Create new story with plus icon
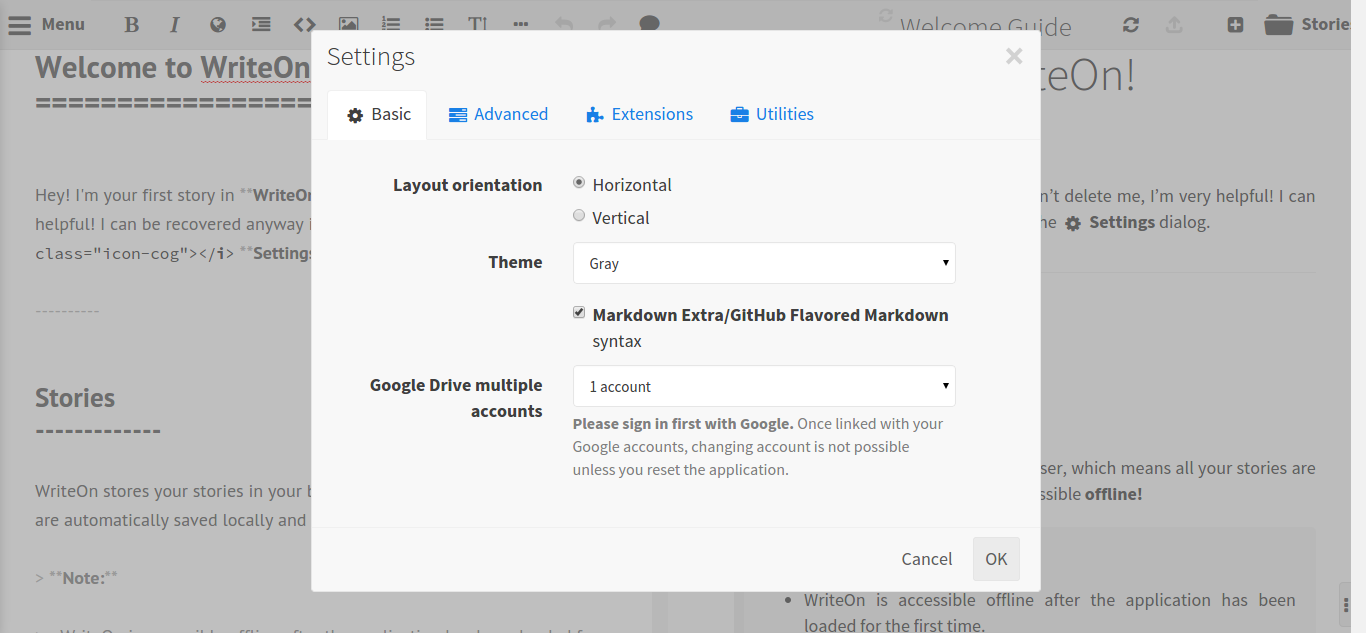 [x=1235, y=25]
